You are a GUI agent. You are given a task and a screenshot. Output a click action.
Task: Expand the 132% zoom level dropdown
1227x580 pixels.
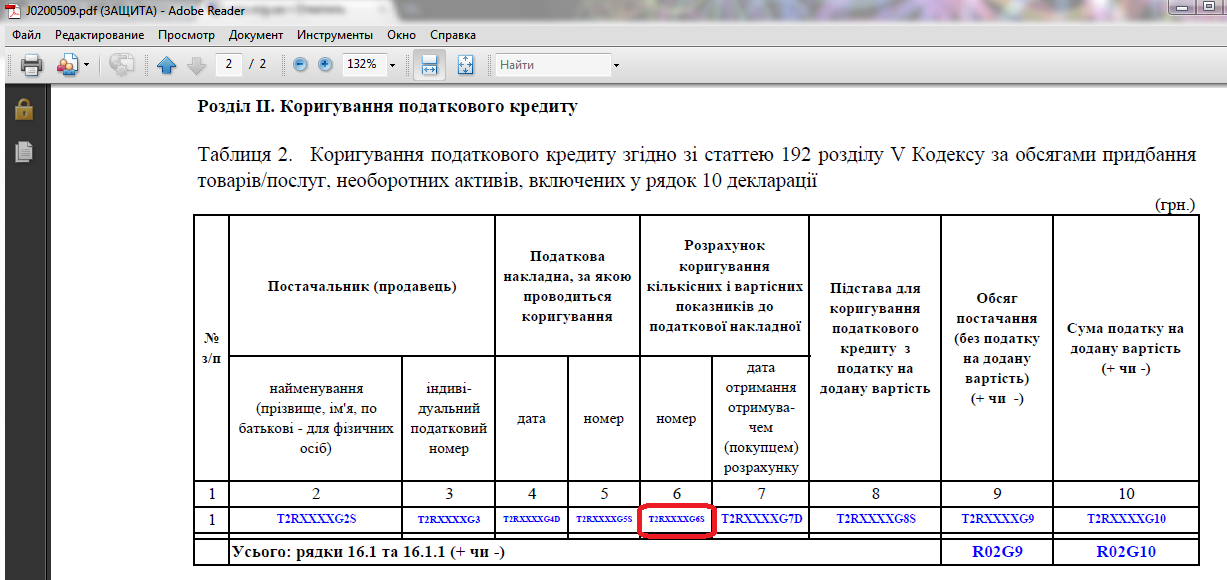tap(392, 65)
